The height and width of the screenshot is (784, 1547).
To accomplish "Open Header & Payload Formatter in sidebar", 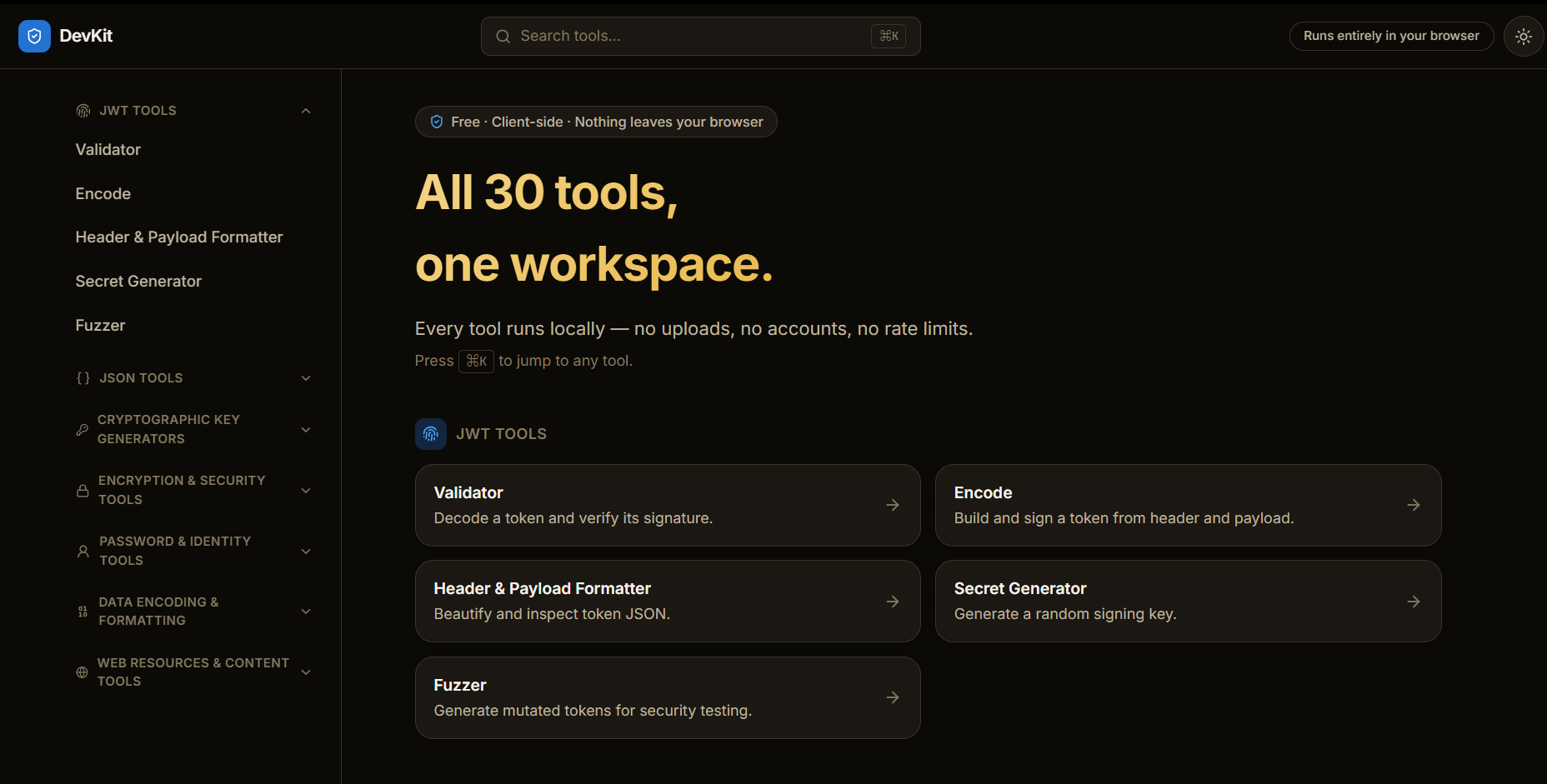I will pos(179,237).
